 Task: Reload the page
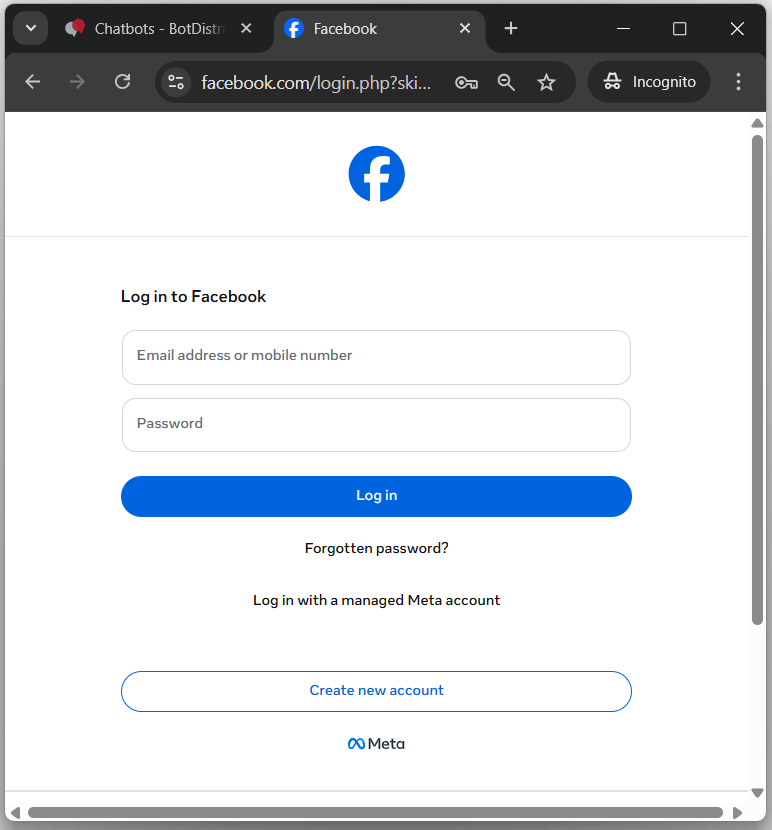(123, 82)
